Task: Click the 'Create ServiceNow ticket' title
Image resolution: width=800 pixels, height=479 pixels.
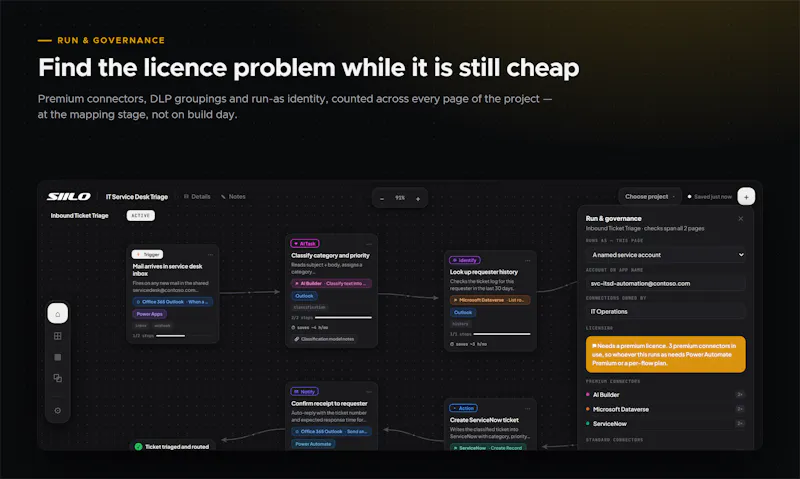Action: [484, 420]
